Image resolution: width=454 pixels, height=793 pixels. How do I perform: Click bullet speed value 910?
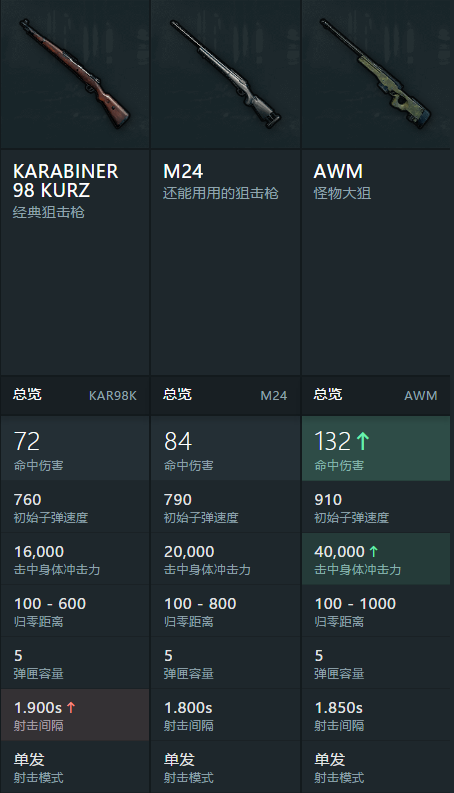[328, 500]
